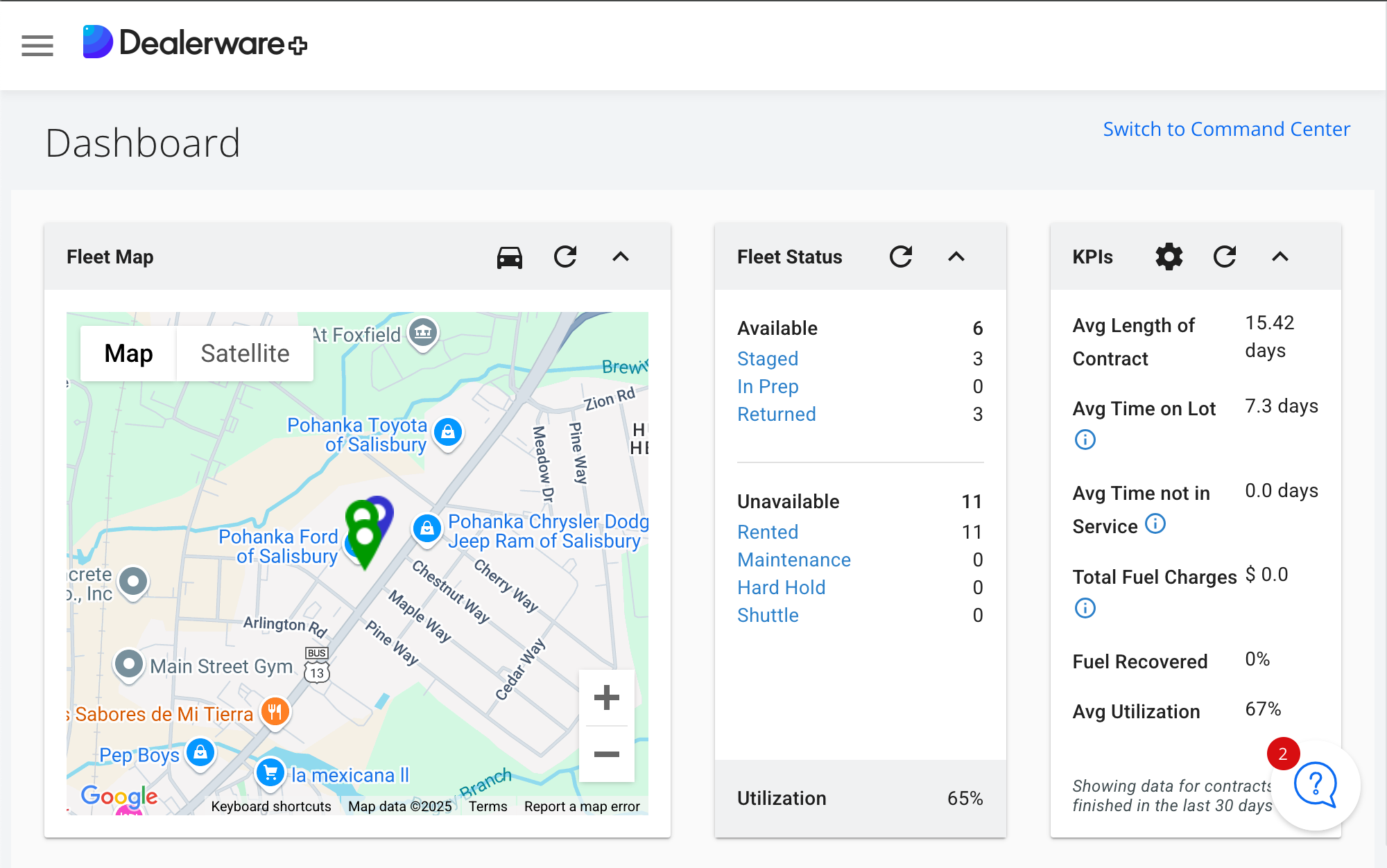Refresh the KPIs panel
Viewport: 1387px width, 868px height.
point(1225,257)
